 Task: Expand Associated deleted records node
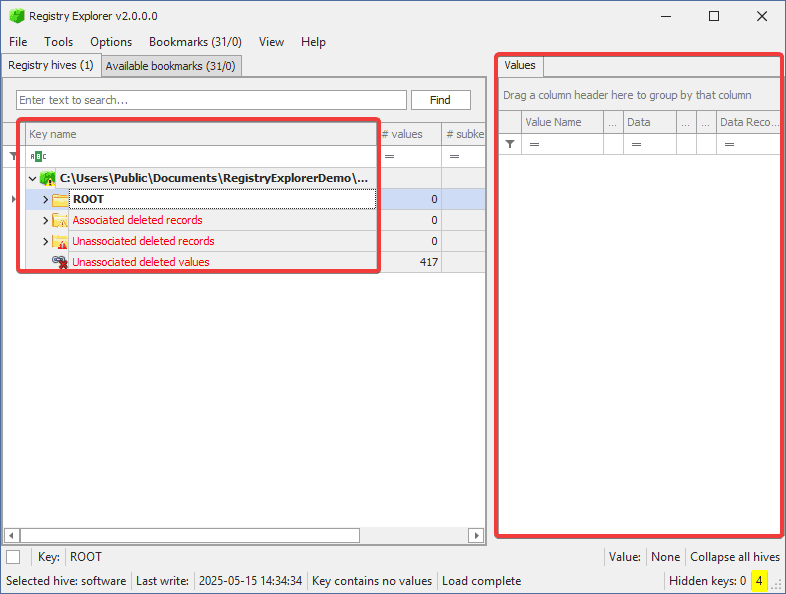(x=46, y=221)
